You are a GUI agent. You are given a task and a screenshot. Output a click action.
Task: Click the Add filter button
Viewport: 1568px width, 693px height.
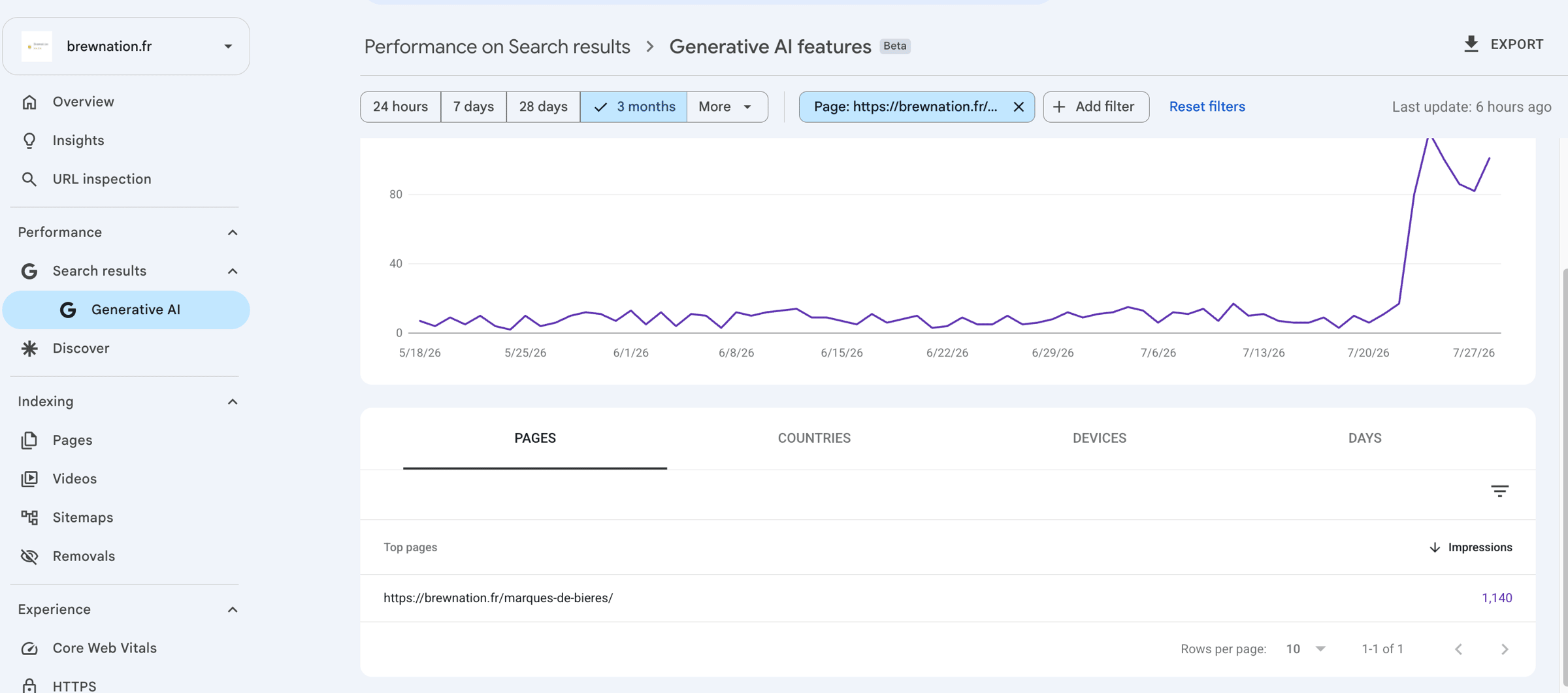click(1096, 106)
